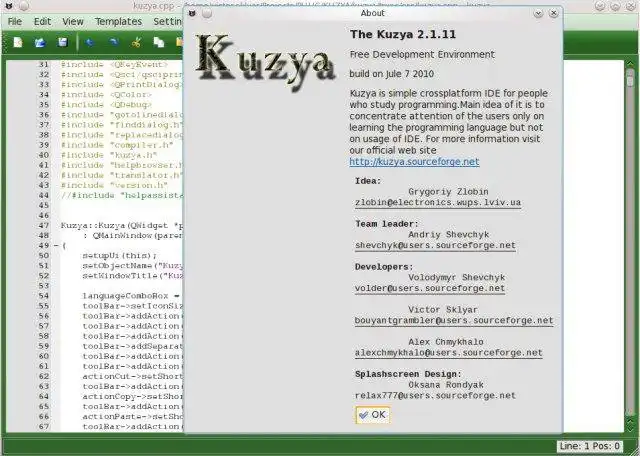Click the email zlobin@electronics.wups.lviv.ua
640x456 pixels.
438,202
